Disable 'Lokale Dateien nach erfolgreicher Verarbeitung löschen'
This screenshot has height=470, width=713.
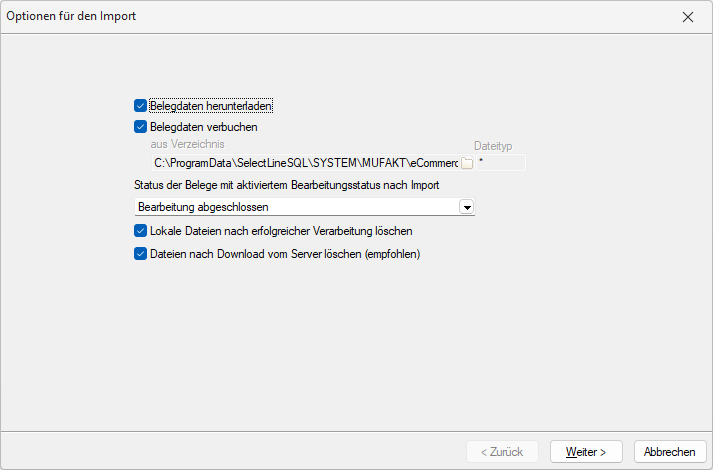tap(140, 231)
